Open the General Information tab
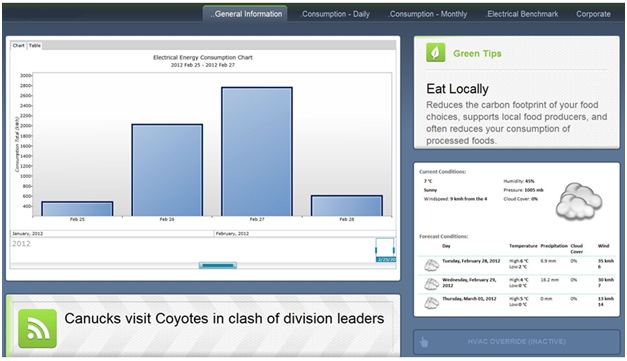The image size is (627, 361). click(x=245, y=14)
